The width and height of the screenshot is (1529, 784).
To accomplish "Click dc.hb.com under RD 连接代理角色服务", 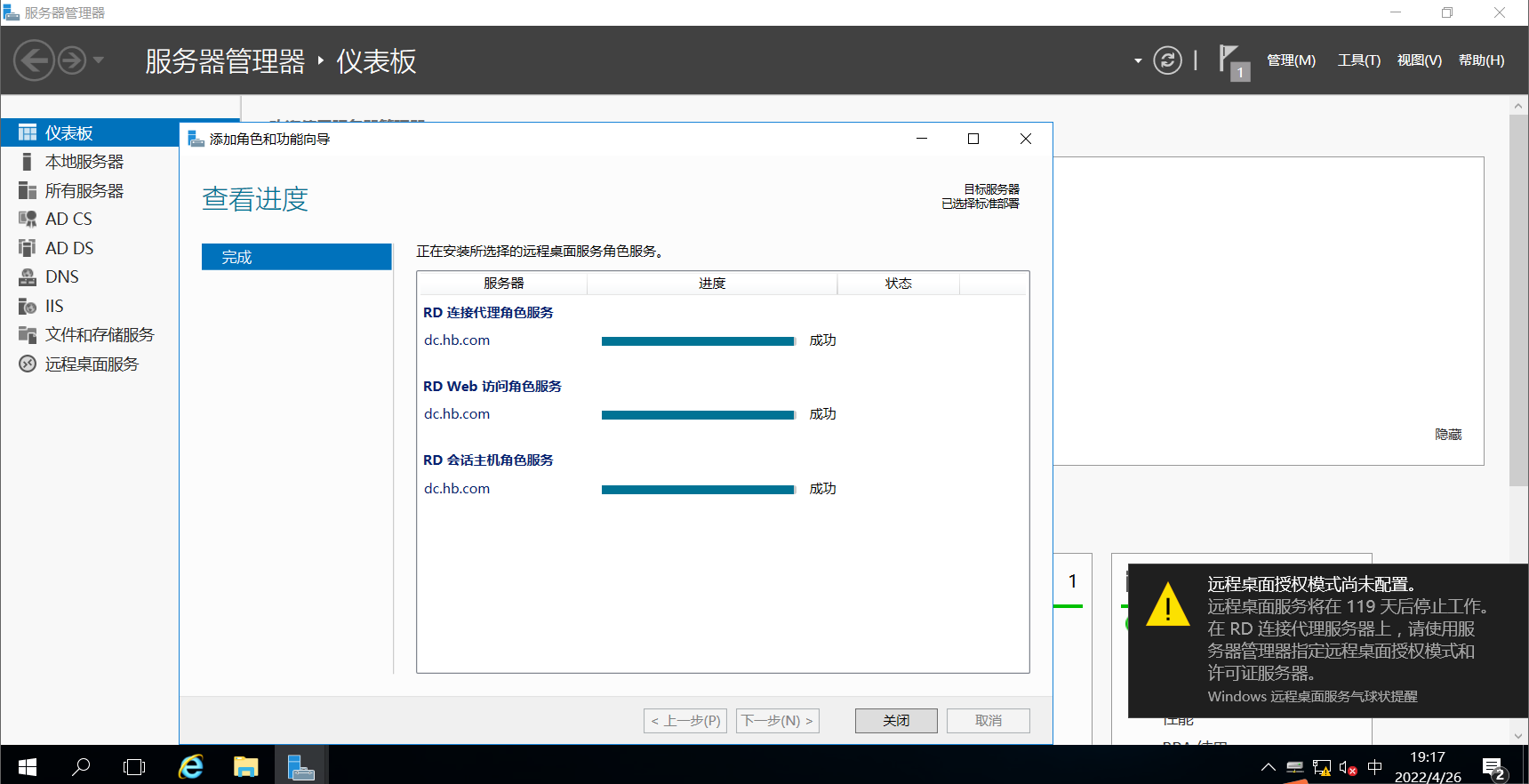I will 457,340.
